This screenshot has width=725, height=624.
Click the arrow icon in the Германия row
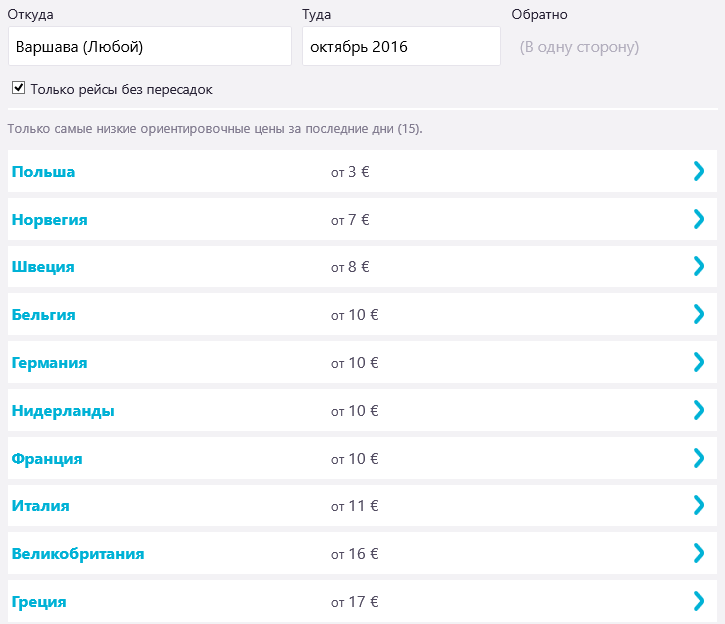point(699,362)
